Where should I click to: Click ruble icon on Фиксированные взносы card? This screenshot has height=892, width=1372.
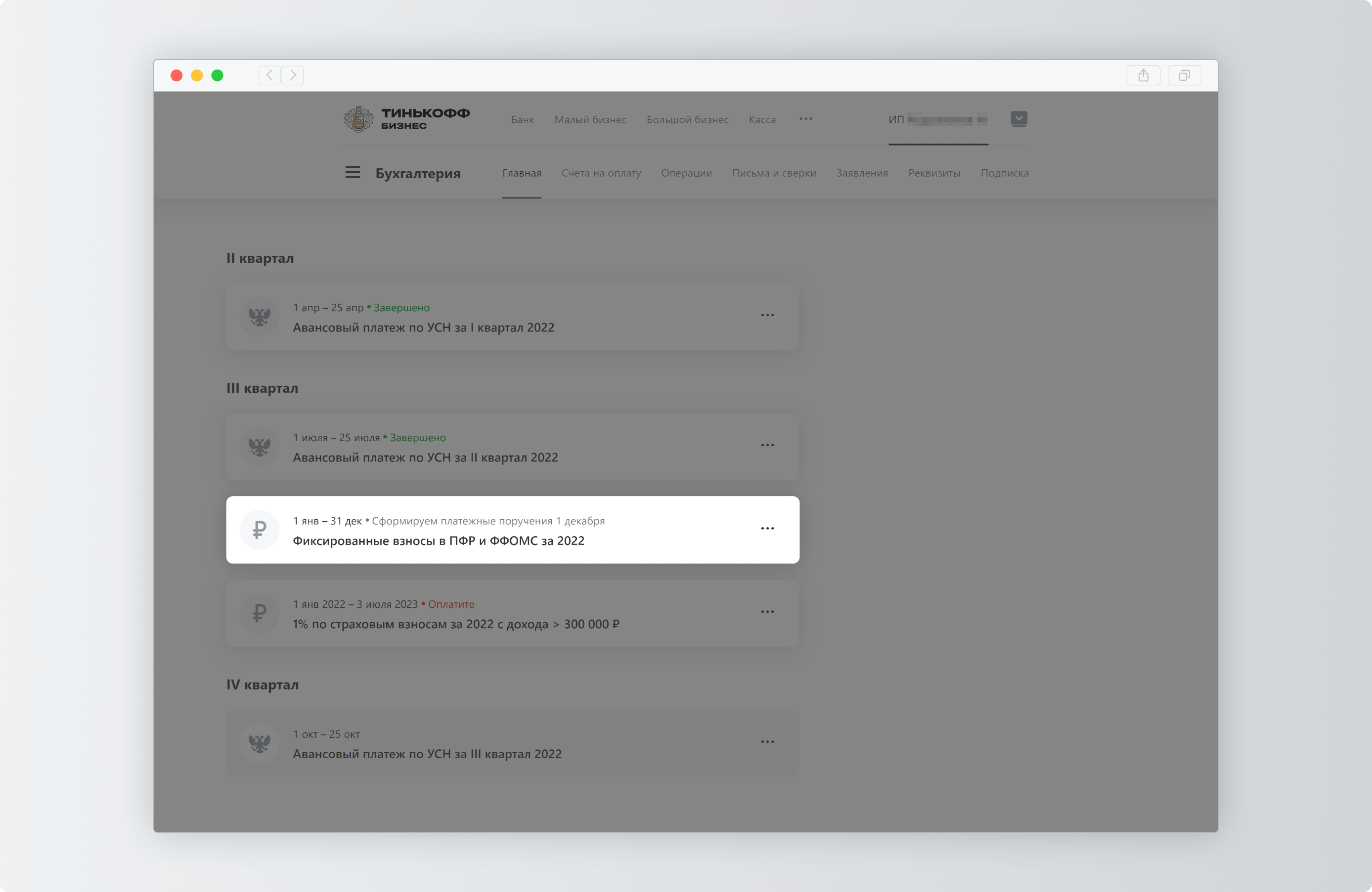(259, 529)
